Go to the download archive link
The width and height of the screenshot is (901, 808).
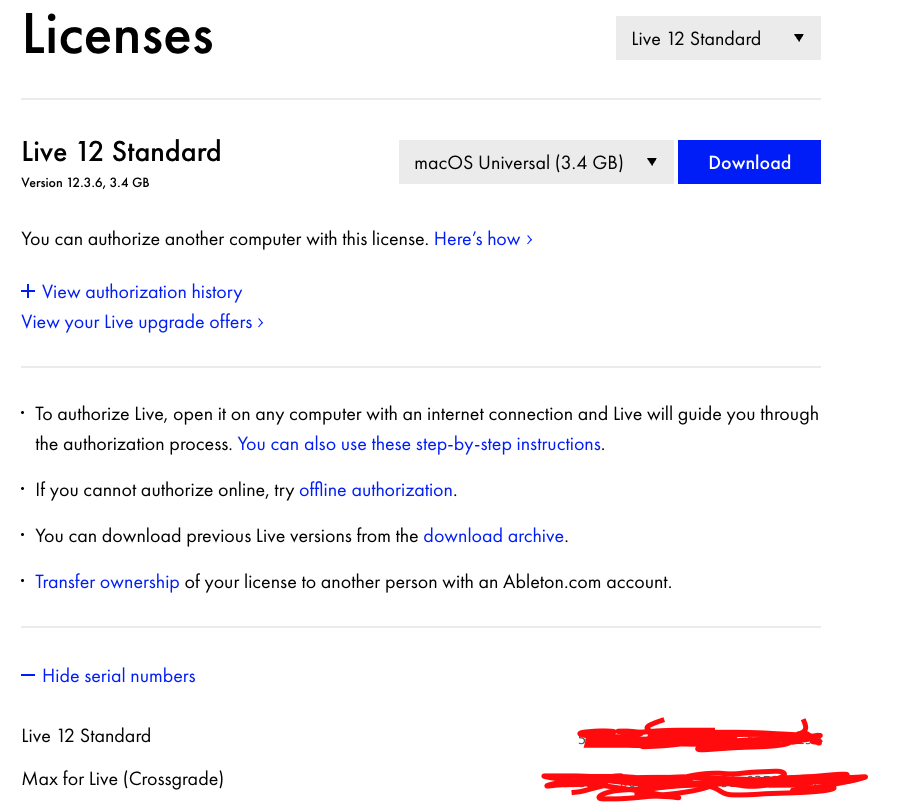(493, 536)
